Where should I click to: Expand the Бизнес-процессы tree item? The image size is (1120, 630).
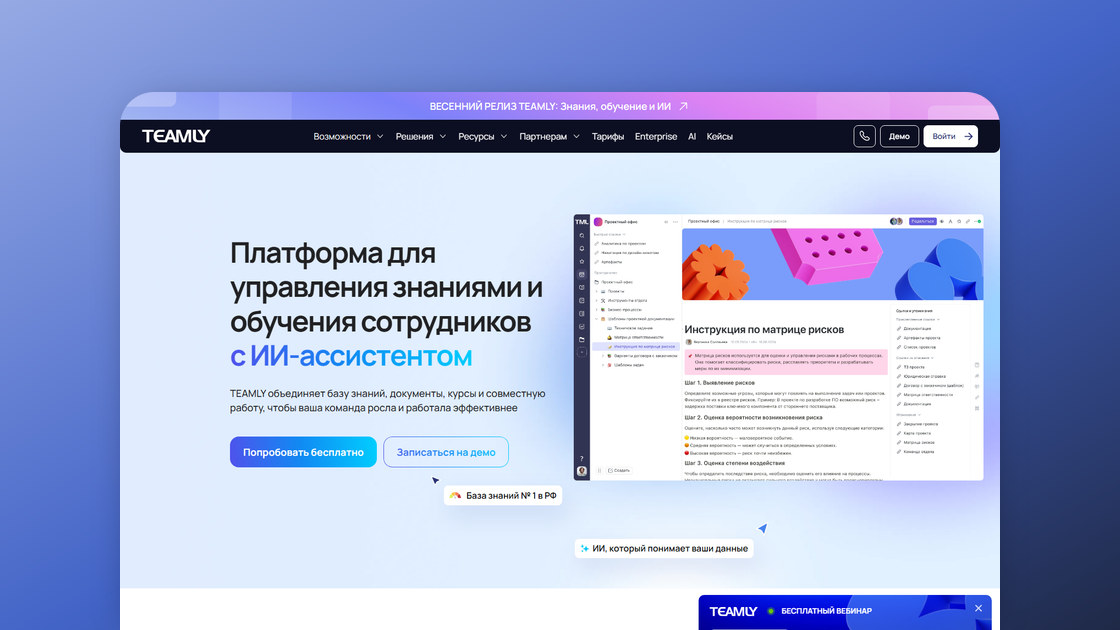coord(597,310)
